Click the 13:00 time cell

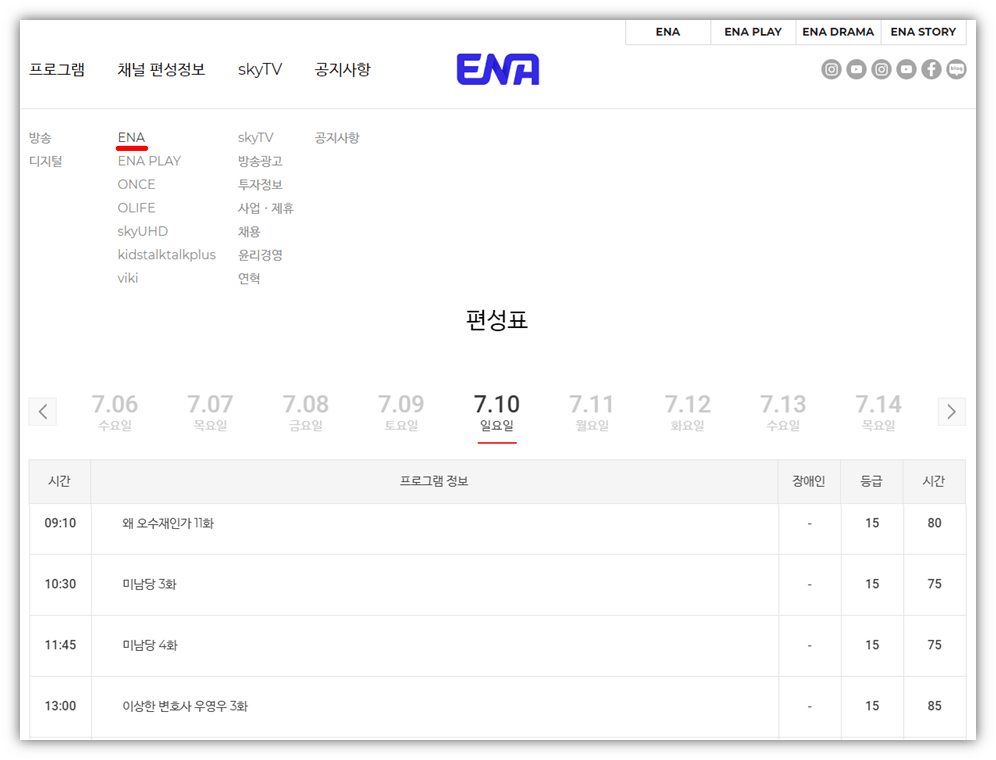(x=60, y=706)
